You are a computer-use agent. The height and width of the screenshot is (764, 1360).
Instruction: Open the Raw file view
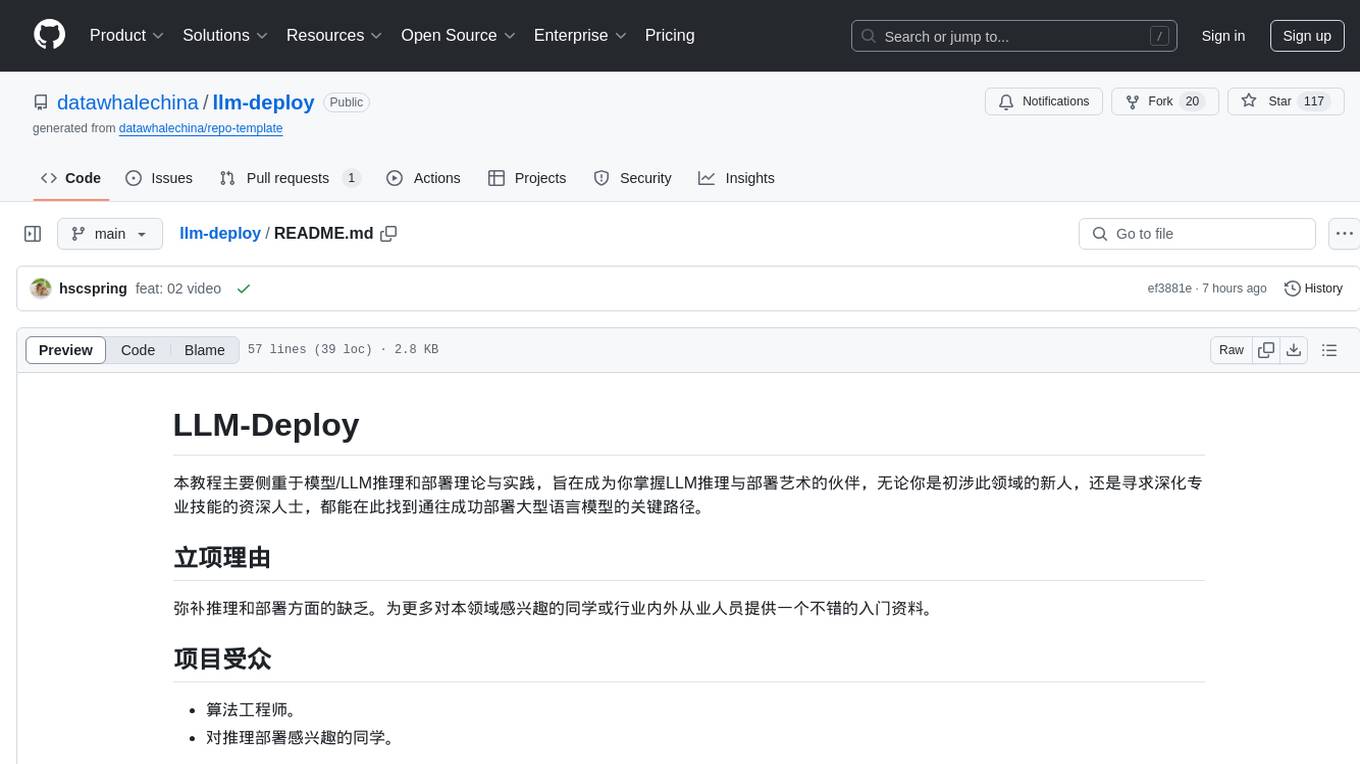[x=1232, y=350]
